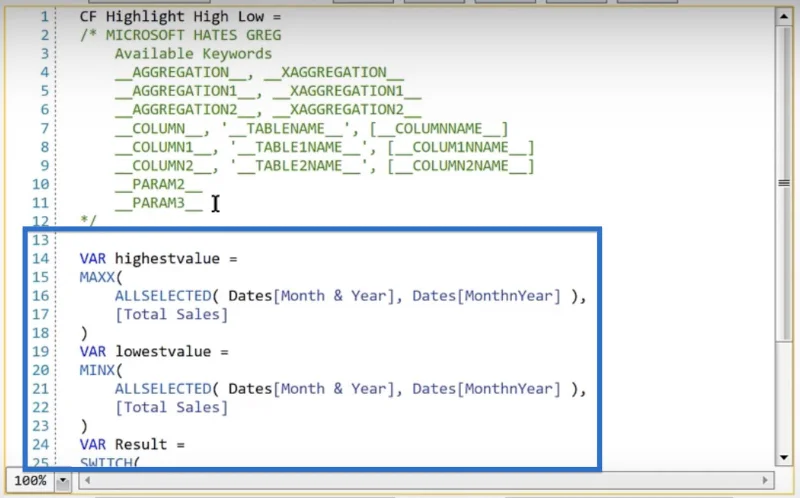Click the '__AGGREGATION__' keyword on line 4
This screenshot has height=498, width=800.
point(180,72)
